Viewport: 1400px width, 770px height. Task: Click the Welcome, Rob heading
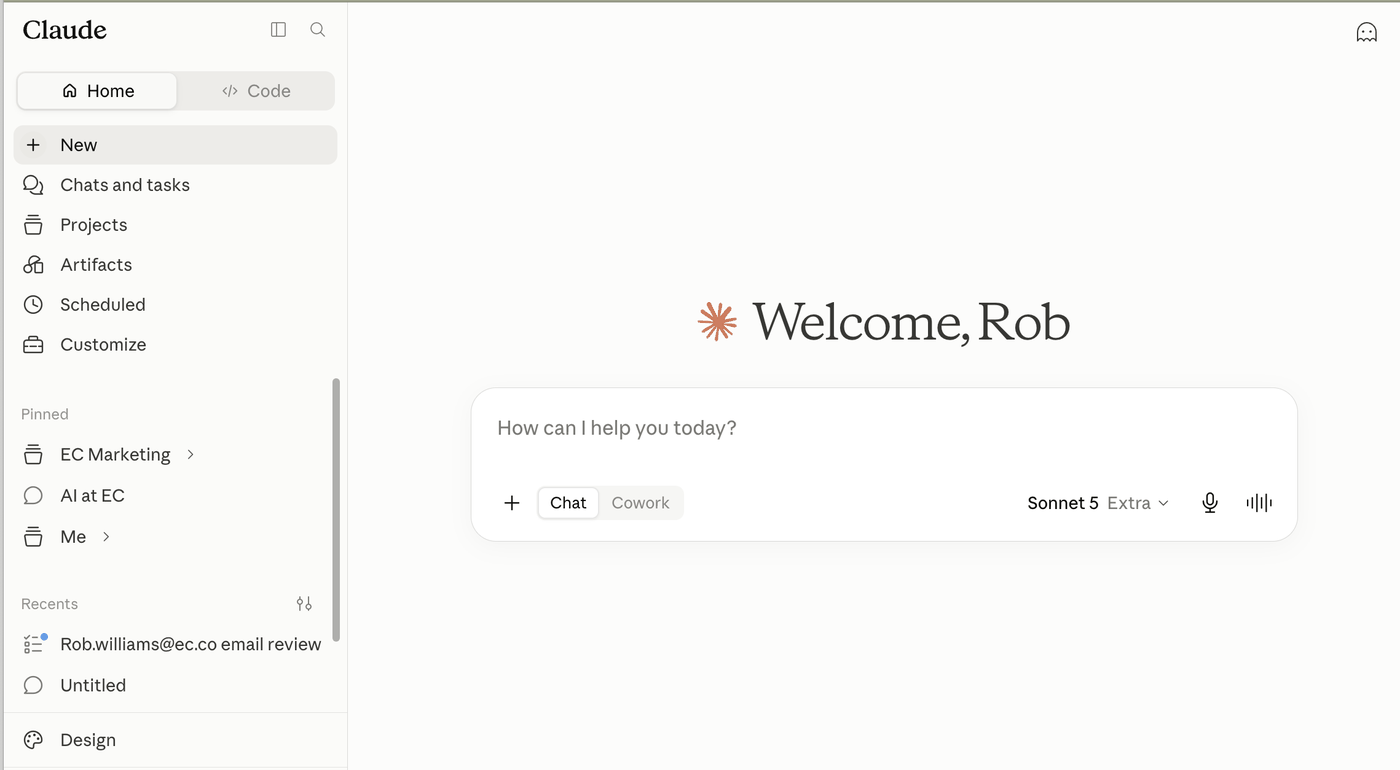pos(911,322)
